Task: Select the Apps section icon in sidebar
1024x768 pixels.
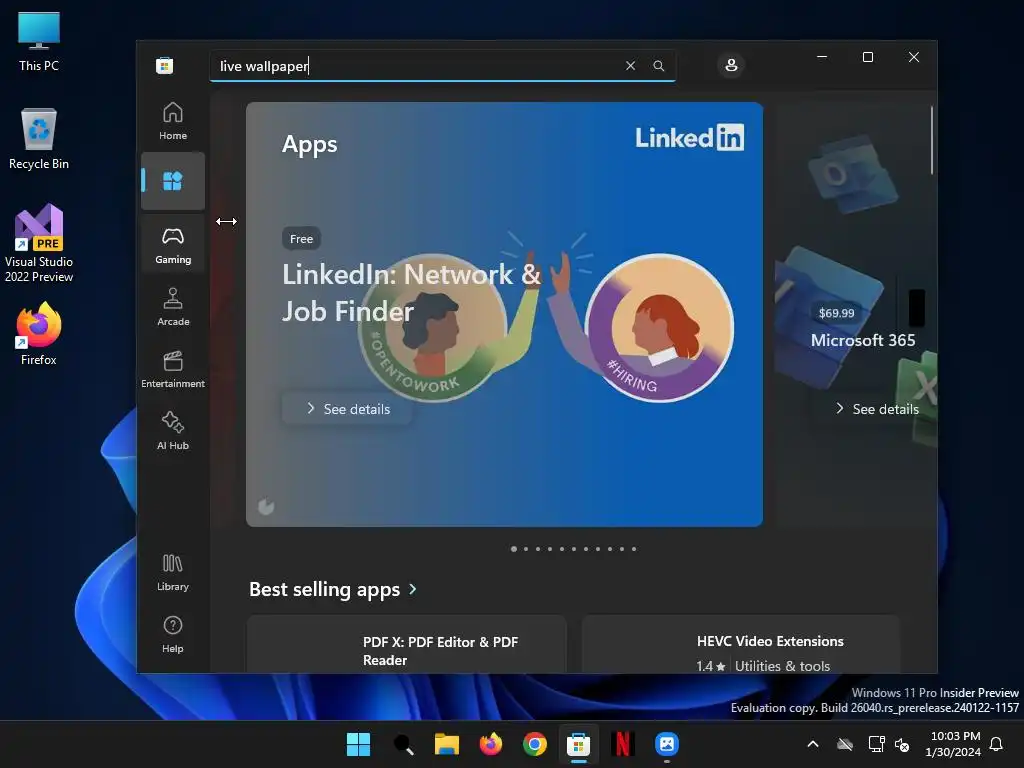Action: click(x=172, y=181)
